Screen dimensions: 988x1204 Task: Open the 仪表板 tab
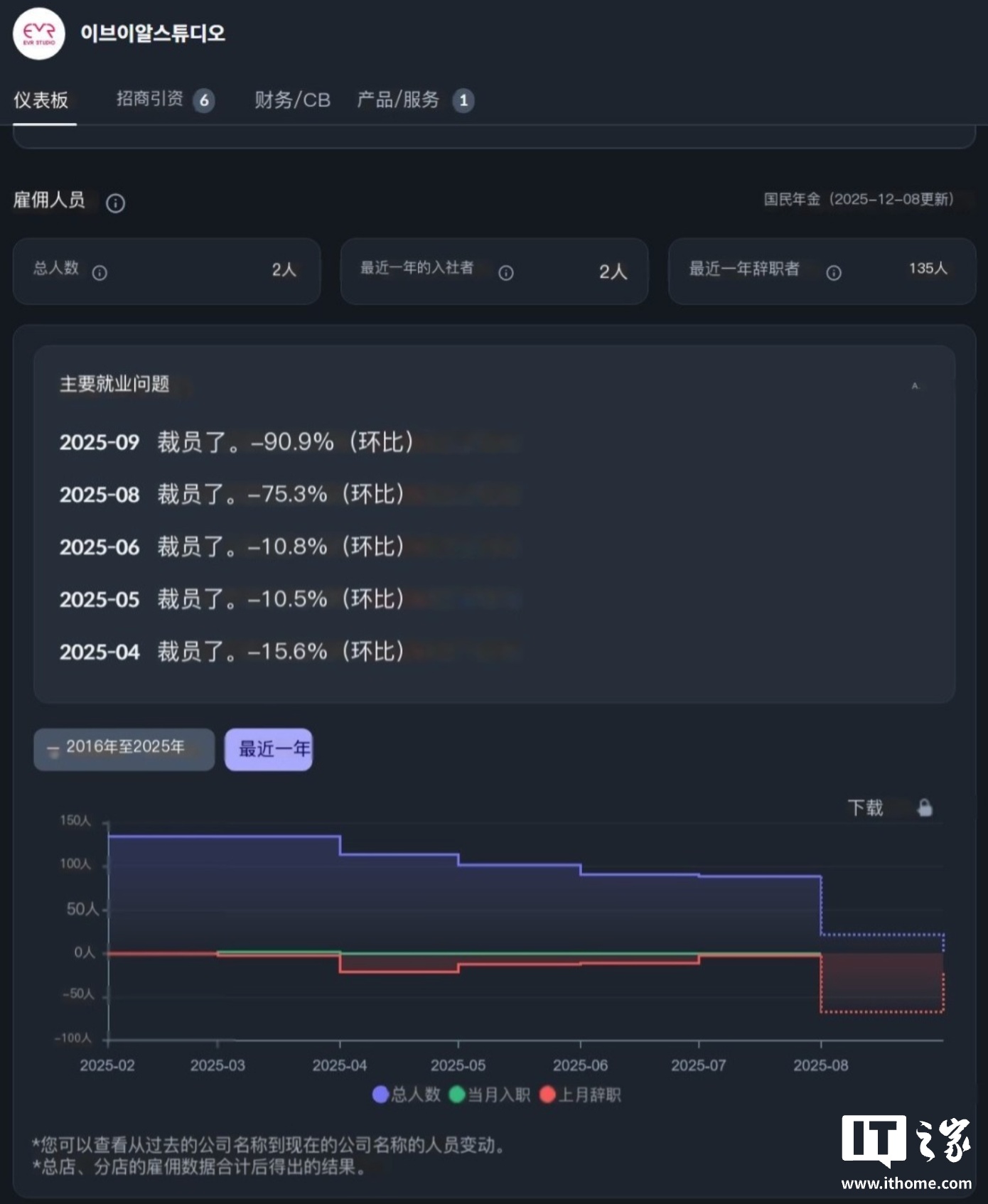[41, 100]
